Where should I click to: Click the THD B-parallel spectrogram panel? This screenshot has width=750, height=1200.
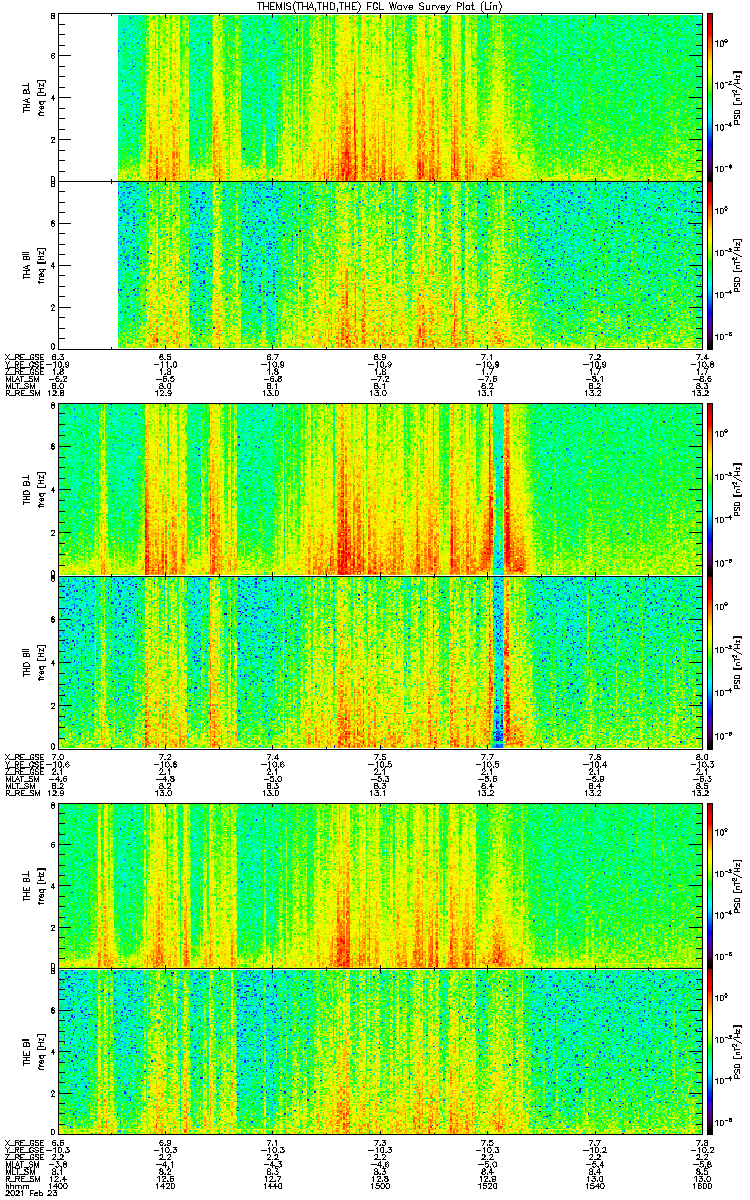[381, 661]
